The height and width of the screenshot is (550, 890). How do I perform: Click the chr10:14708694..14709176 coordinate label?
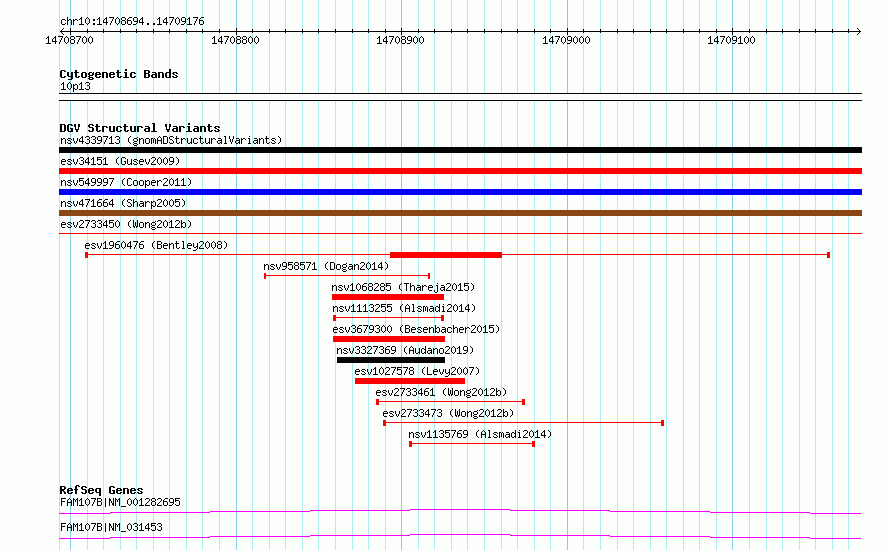[132, 21]
